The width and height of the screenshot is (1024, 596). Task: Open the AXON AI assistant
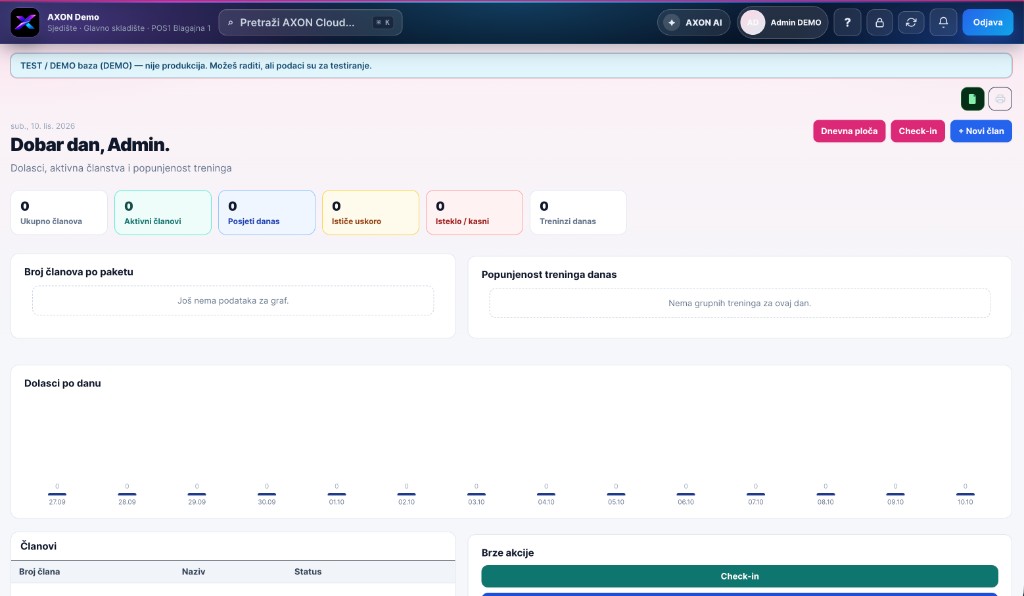tap(694, 22)
